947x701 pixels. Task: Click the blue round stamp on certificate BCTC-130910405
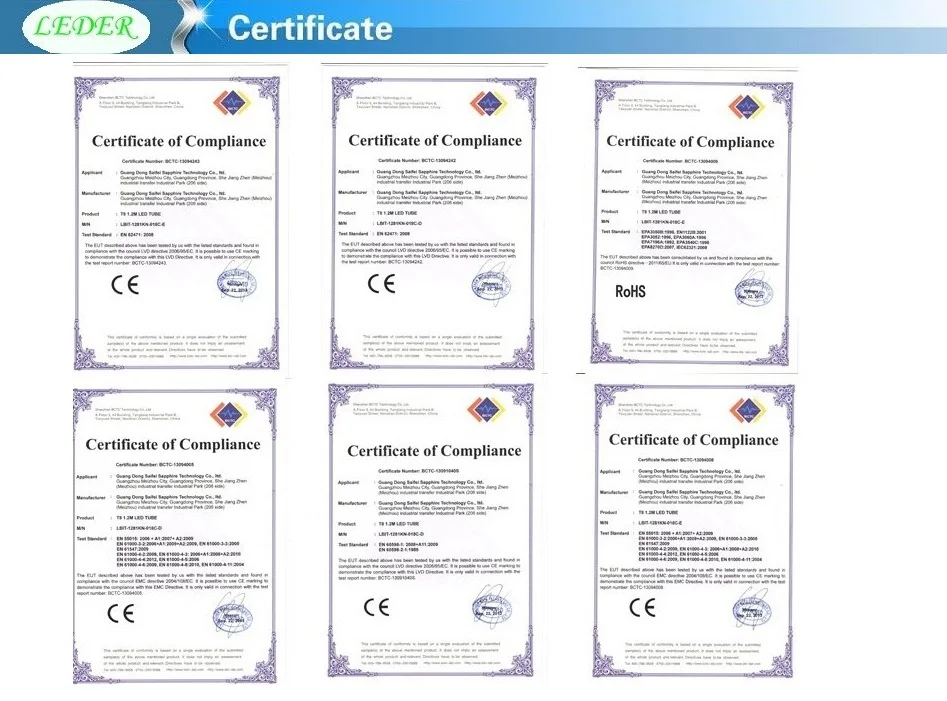[x=492, y=609]
